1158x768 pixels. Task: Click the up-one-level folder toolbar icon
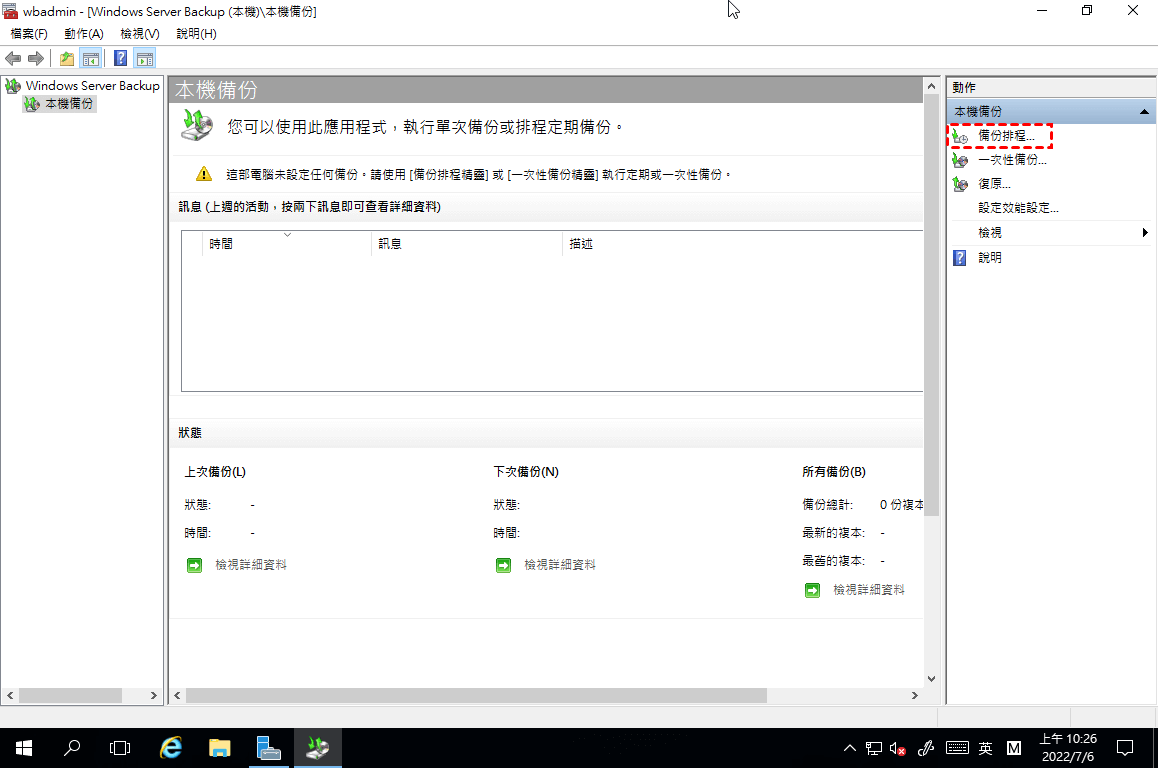66,58
